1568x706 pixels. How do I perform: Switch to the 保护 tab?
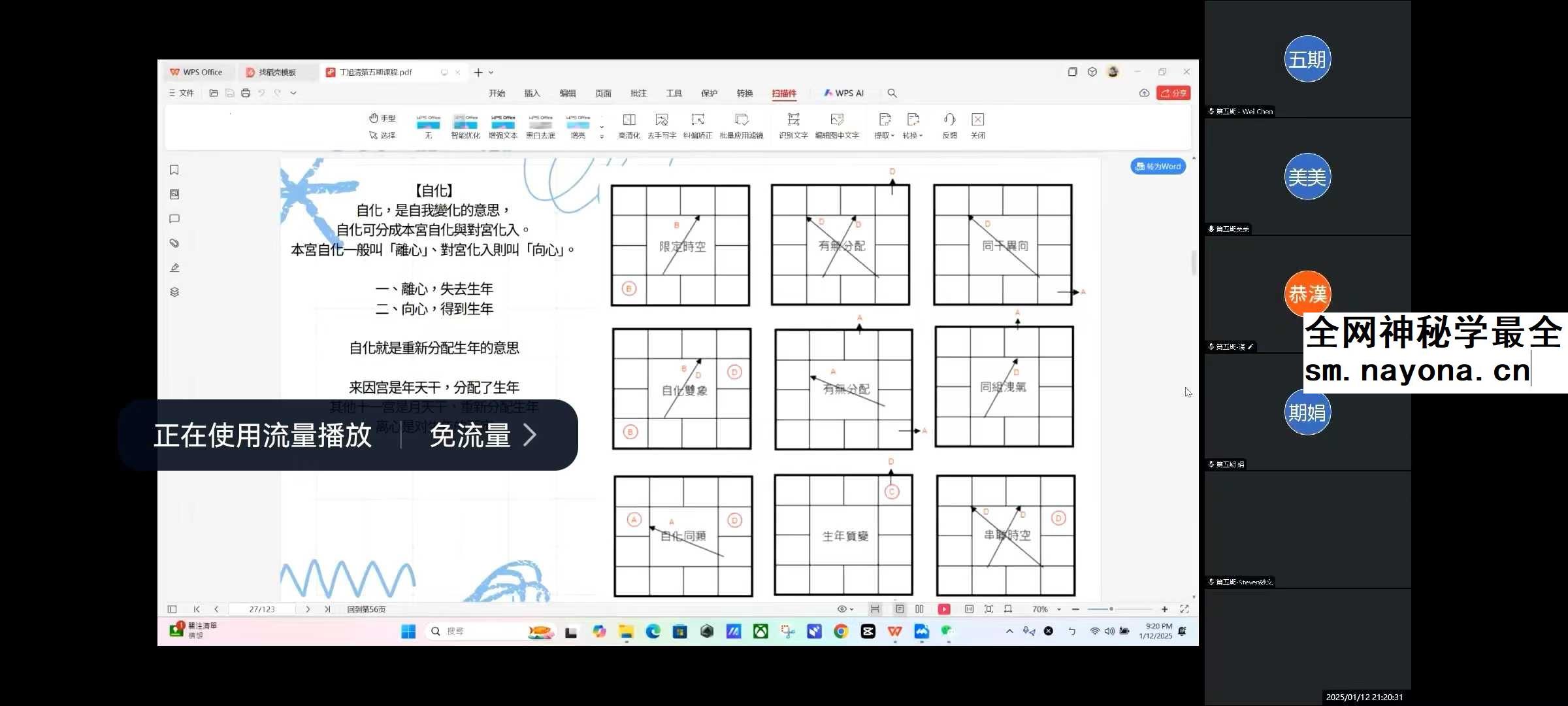coord(710,93)
